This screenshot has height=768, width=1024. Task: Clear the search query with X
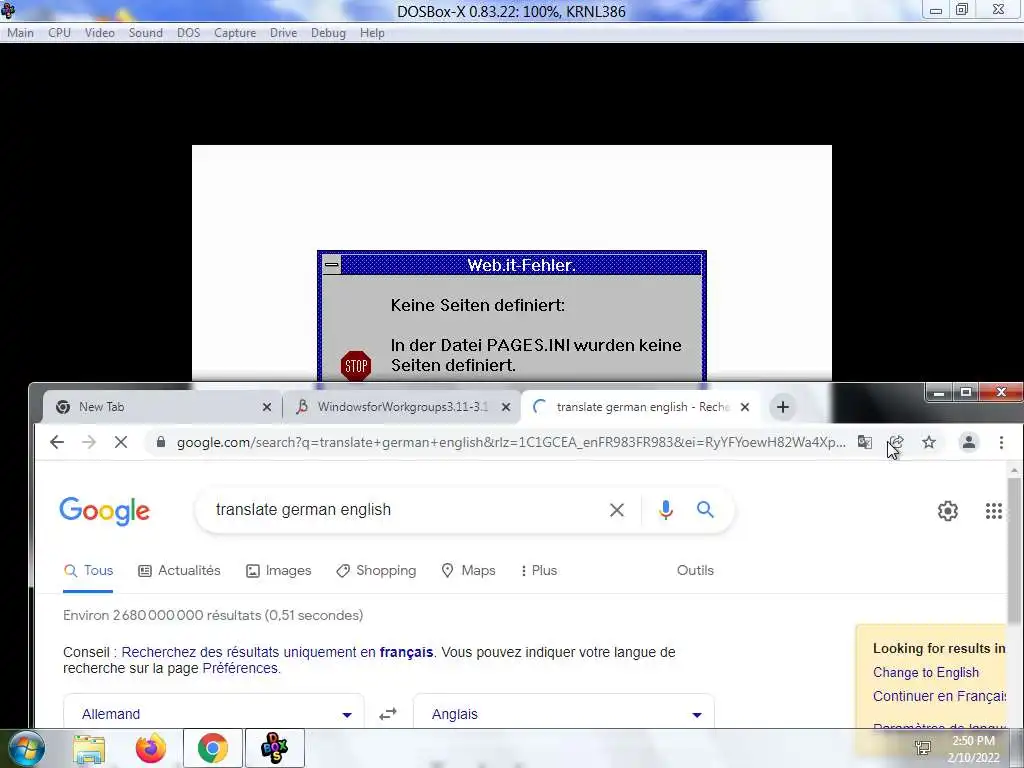pos(616,509)
